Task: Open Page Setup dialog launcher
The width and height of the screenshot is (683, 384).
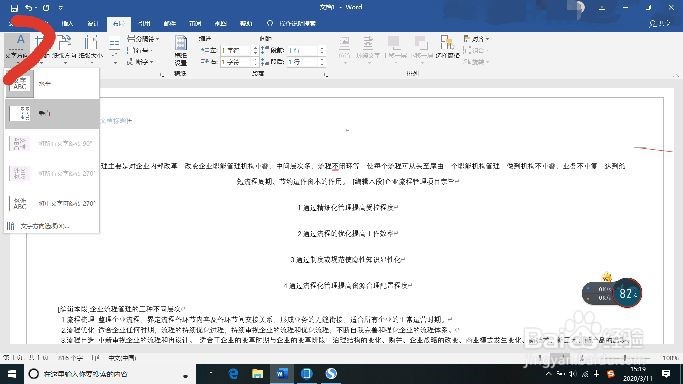Action: (162, 75)
